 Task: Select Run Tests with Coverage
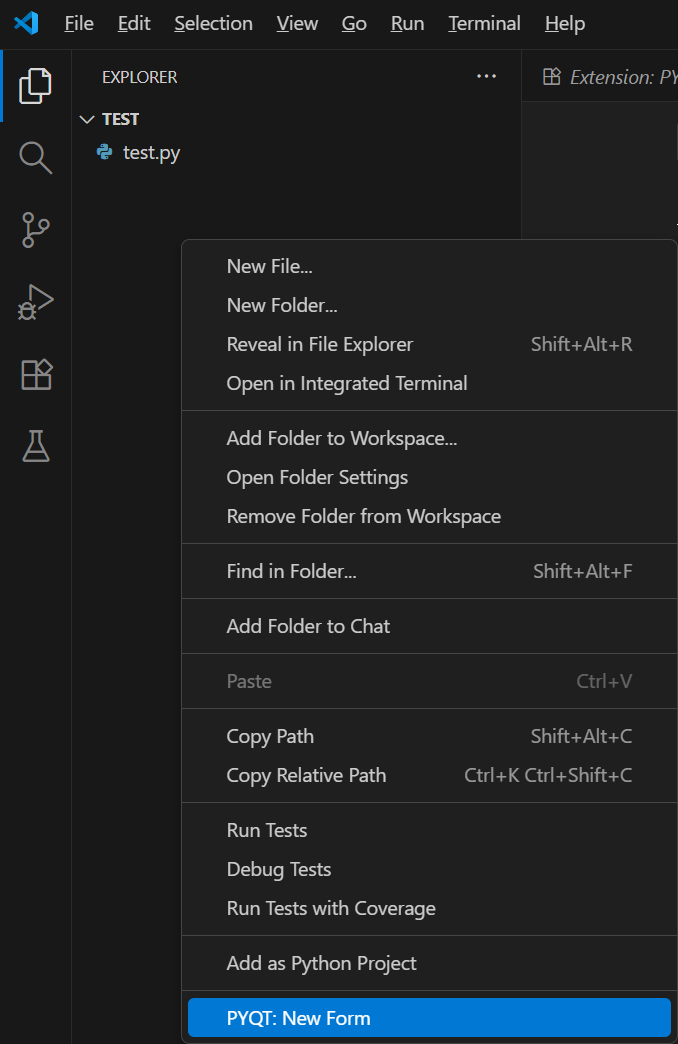[331, 908]
